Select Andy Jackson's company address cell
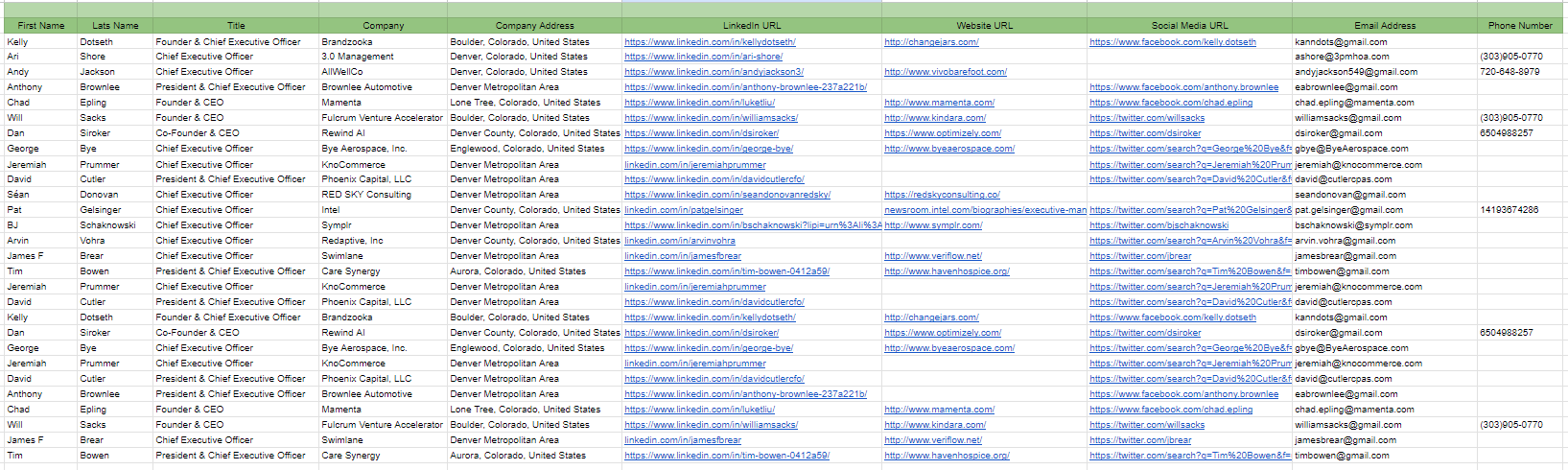Image resolution: width=1568 pixels, height=470 pixels. (x=534, y=72)
